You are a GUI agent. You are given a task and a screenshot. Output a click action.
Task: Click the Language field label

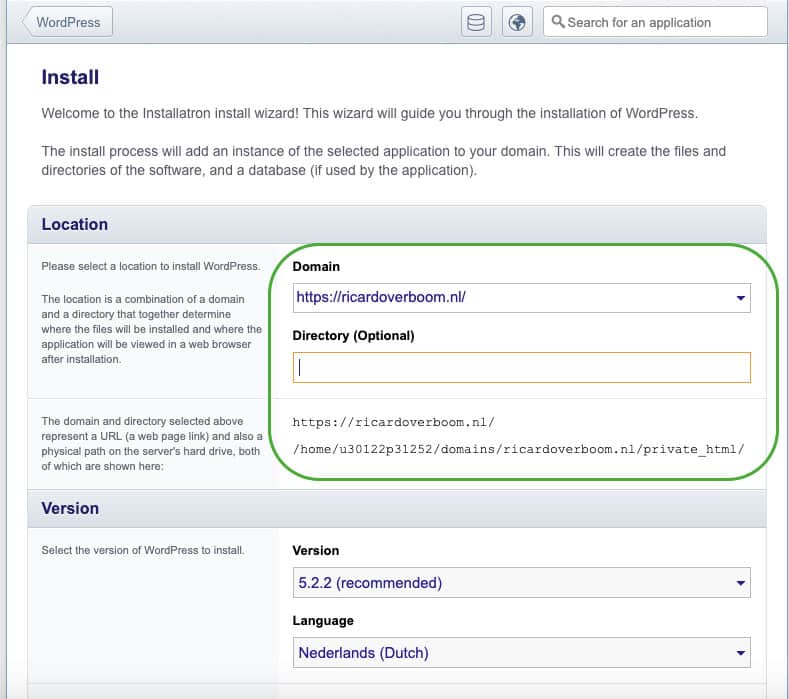click(x=323, y=620)
